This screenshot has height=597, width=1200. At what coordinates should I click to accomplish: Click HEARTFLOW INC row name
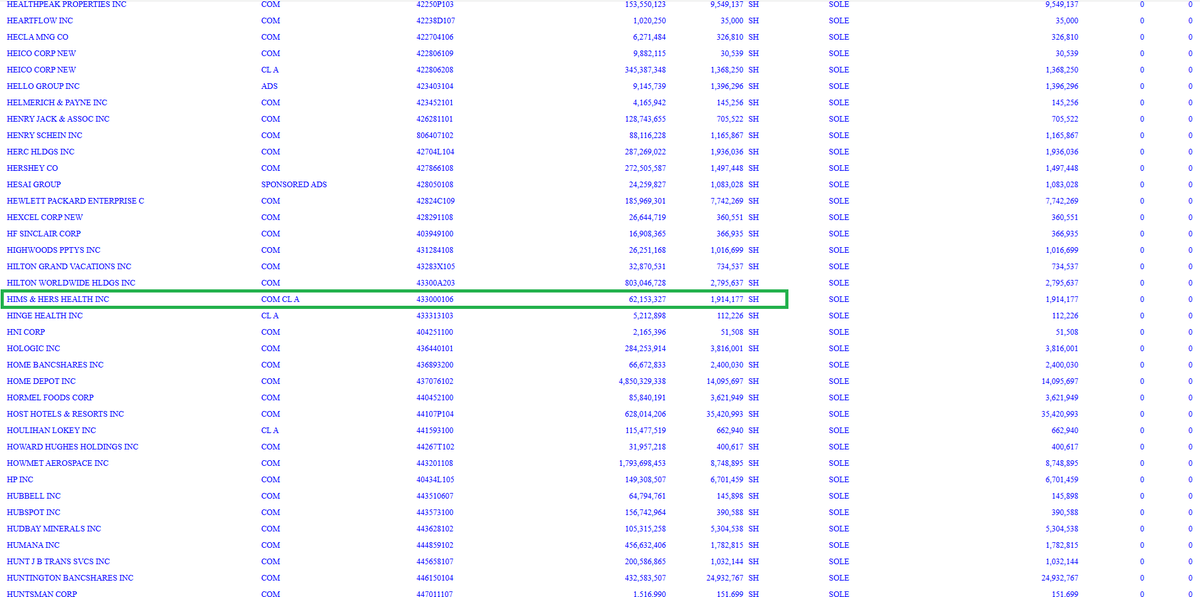39,20
